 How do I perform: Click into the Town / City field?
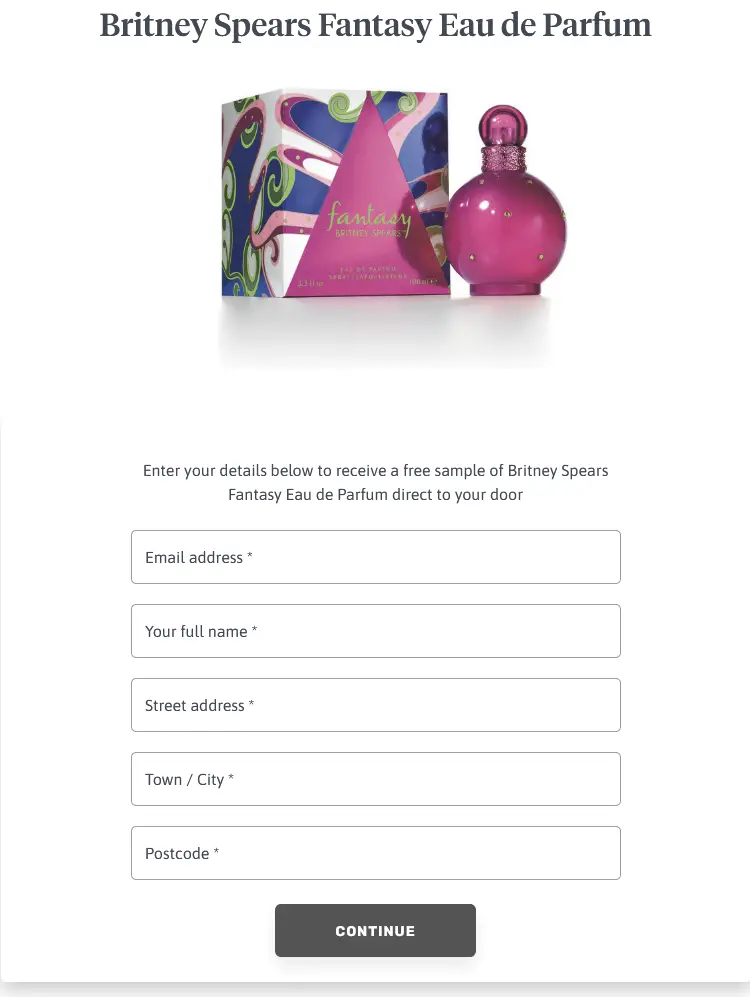point(376,779)
